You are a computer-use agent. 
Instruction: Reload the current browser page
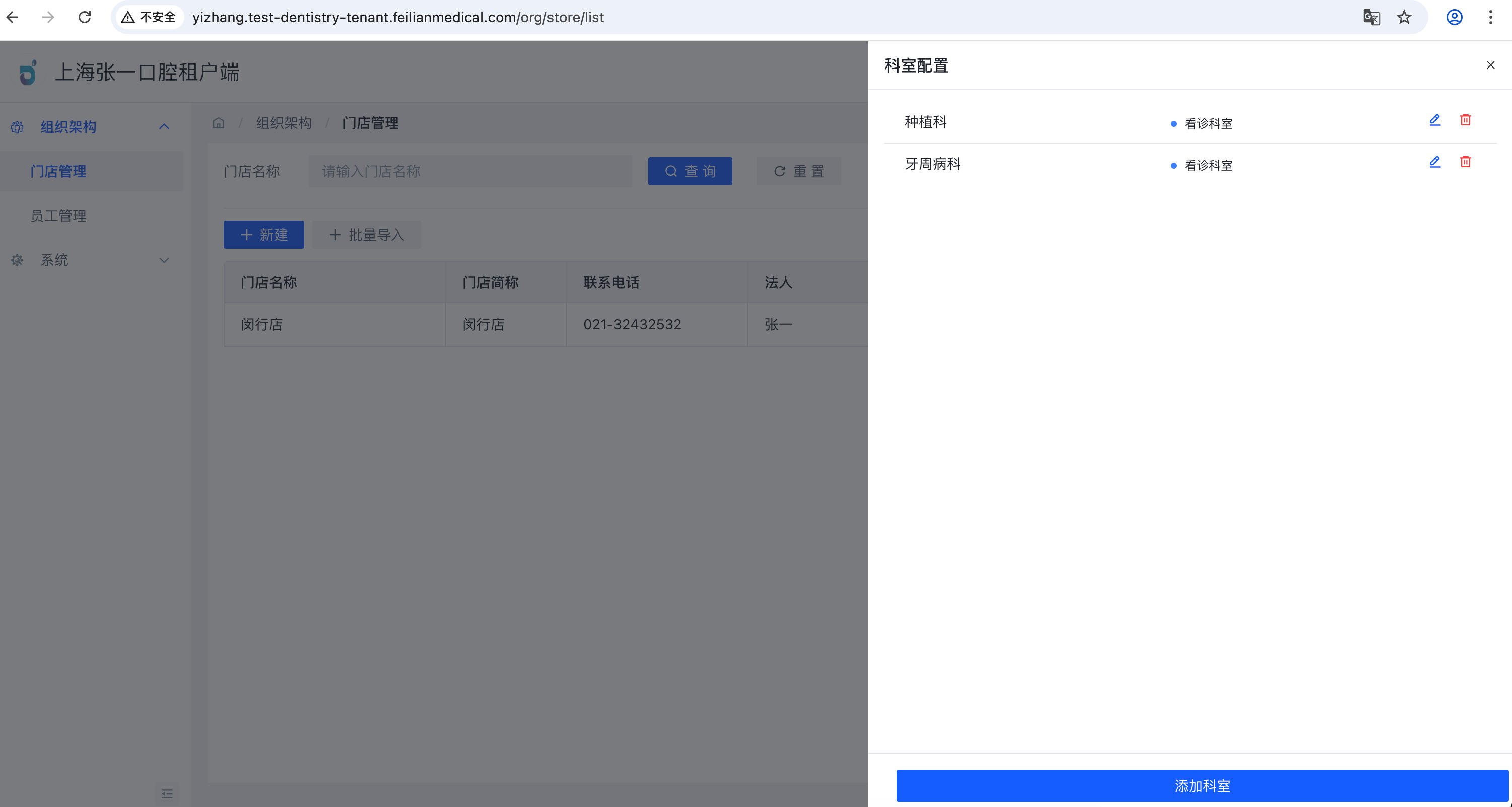[85, 17]
